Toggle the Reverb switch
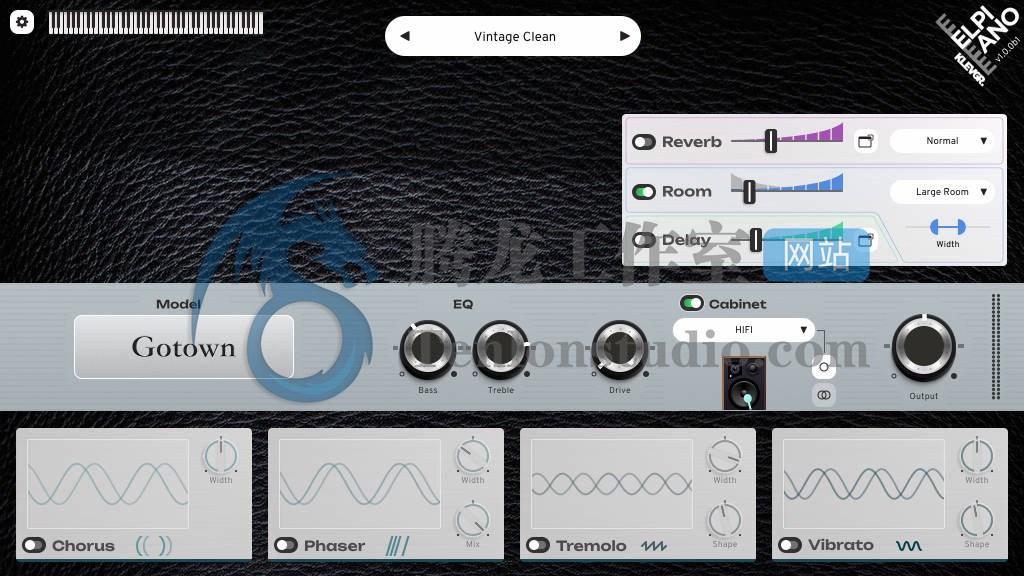This screenshot has width=1024, height=576. [644, 142]
